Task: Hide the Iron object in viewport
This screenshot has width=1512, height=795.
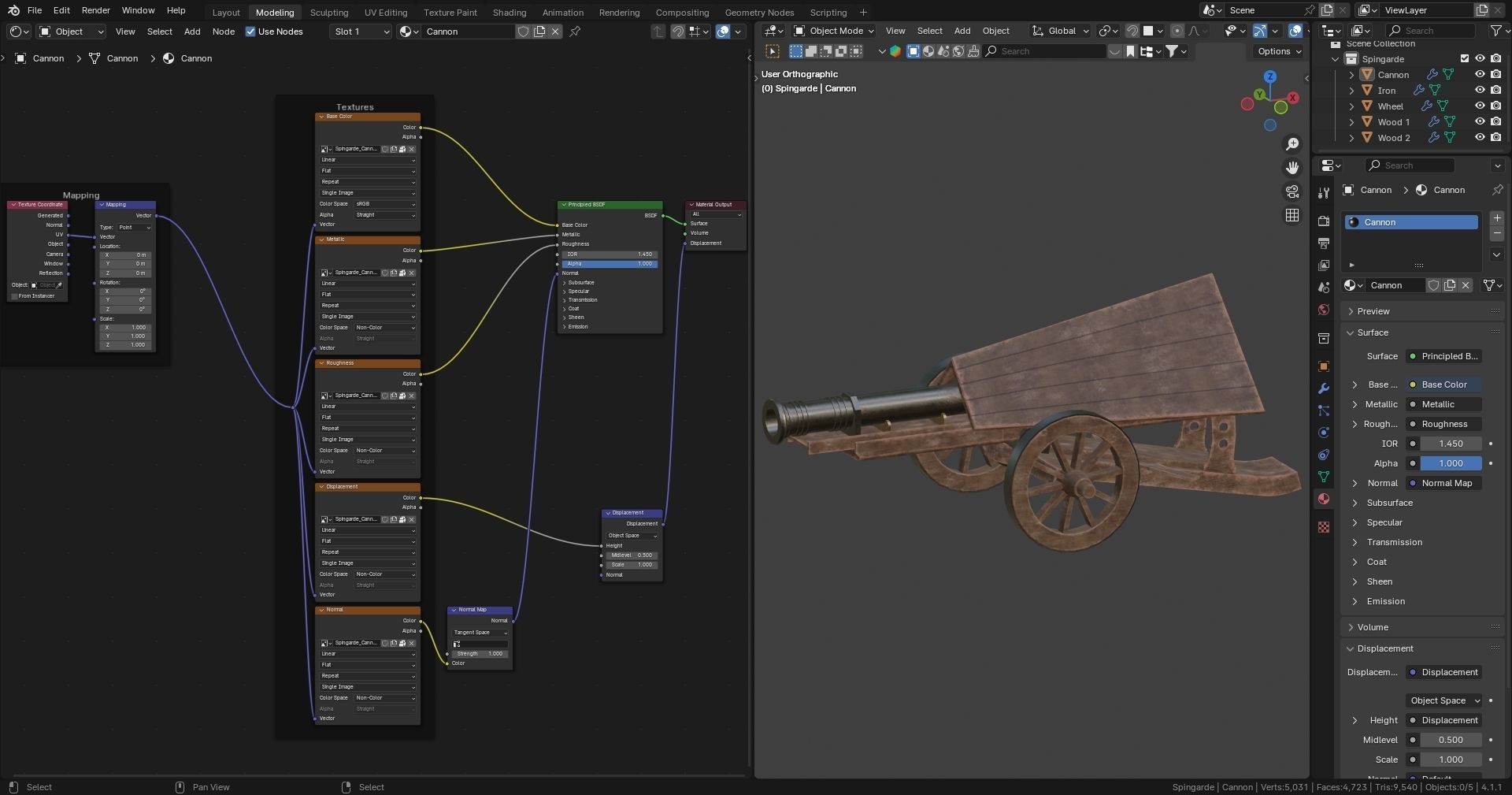Action: click(x=1480, y=91)
